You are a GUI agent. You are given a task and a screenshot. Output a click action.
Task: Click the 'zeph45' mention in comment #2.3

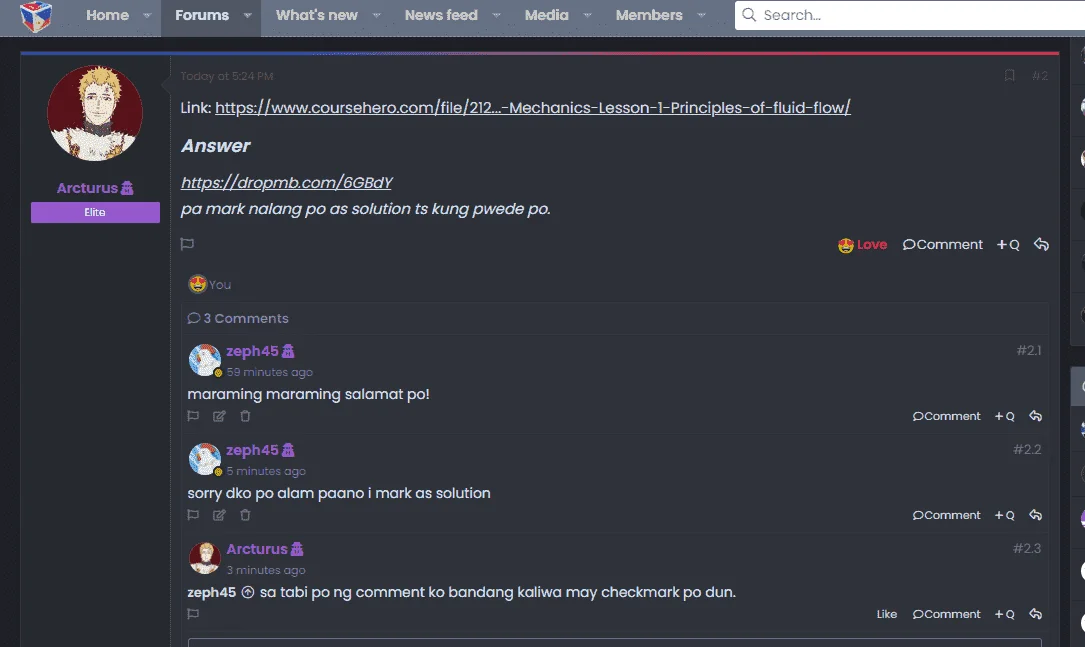212,592
